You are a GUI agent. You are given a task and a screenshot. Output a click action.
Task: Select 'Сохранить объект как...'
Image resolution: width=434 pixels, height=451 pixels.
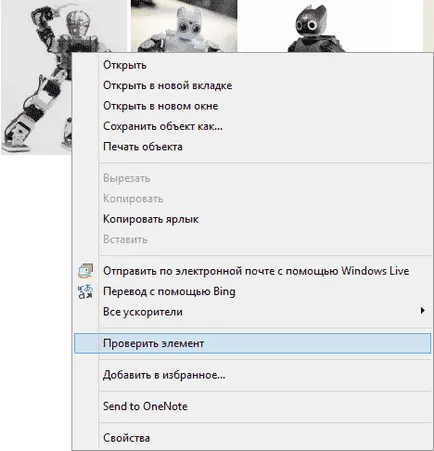[252, 126]
